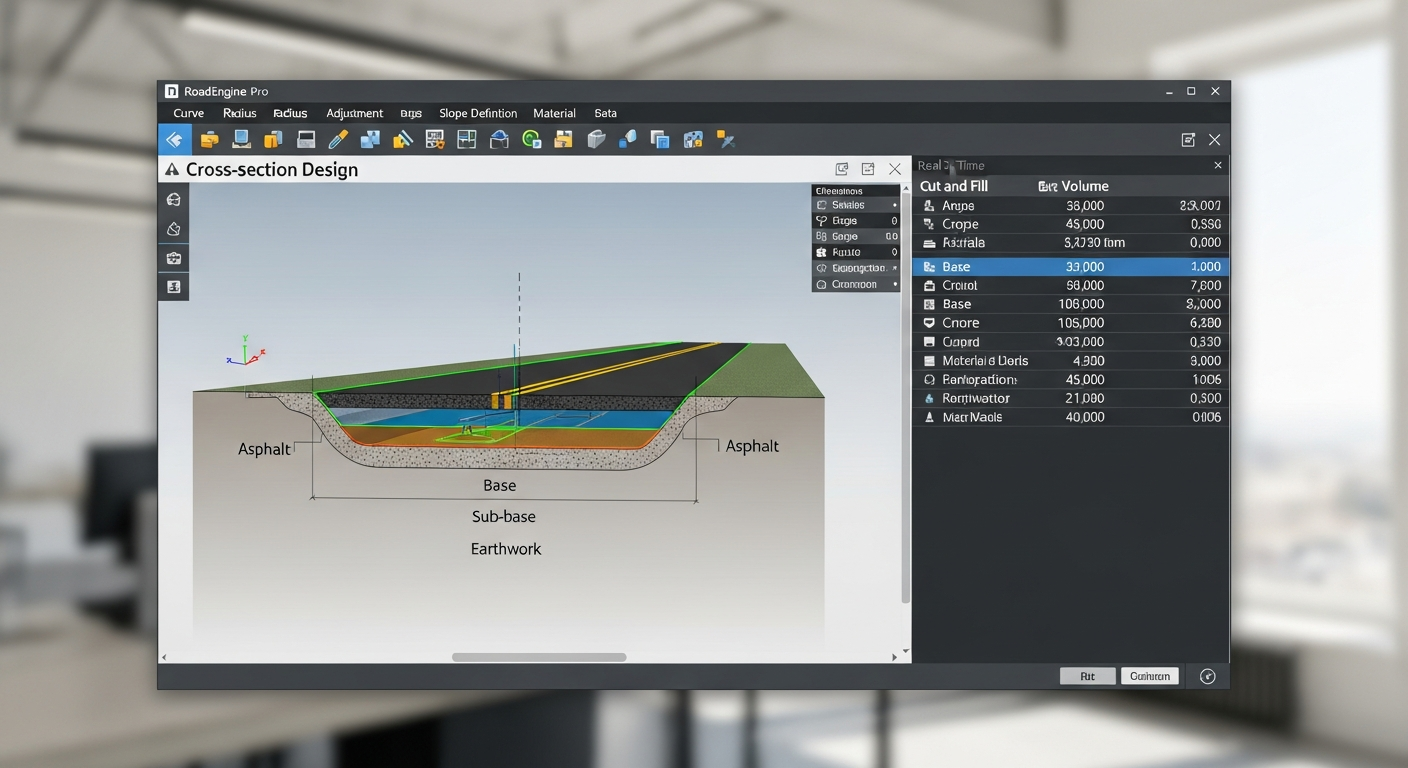Image resolution: width=1408 pixels, height=768 pixels.
Task: Click the green circular refresh icon
Action: coord(531,140)
